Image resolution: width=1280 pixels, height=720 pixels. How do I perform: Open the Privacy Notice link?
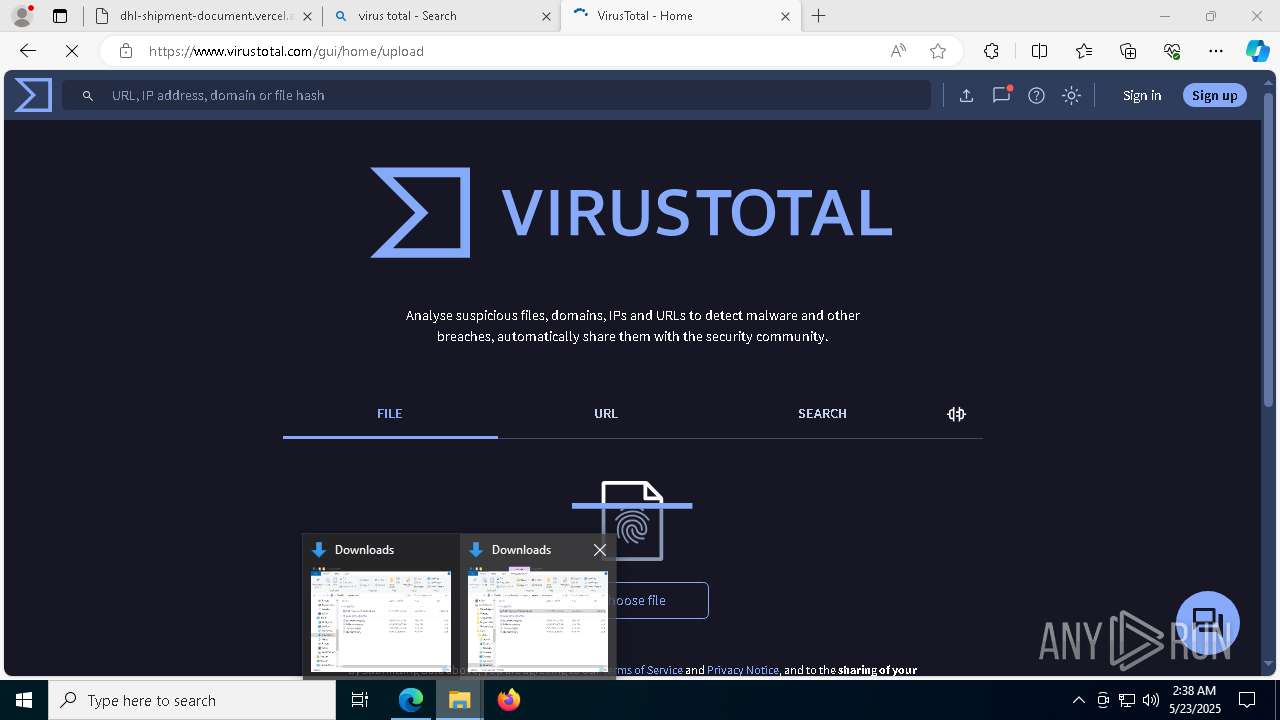pos(743,670)
